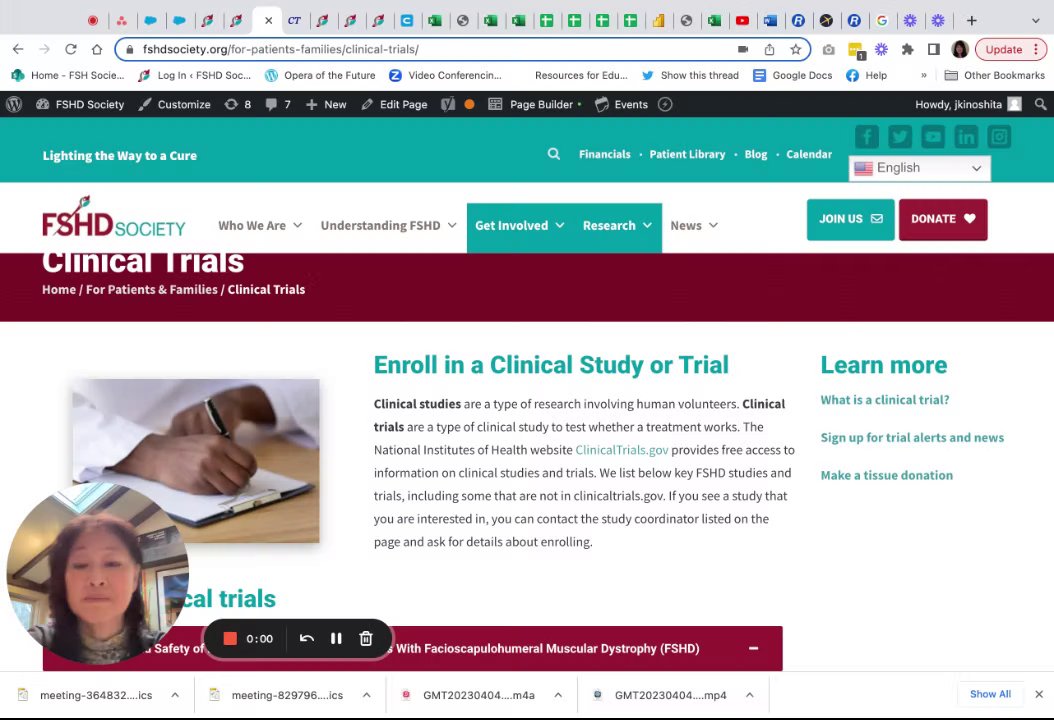Image resolution: width=1054 pixels, height=720 pixels.
Task: Select Edit Page in admin bar
Action: (395, 104)
